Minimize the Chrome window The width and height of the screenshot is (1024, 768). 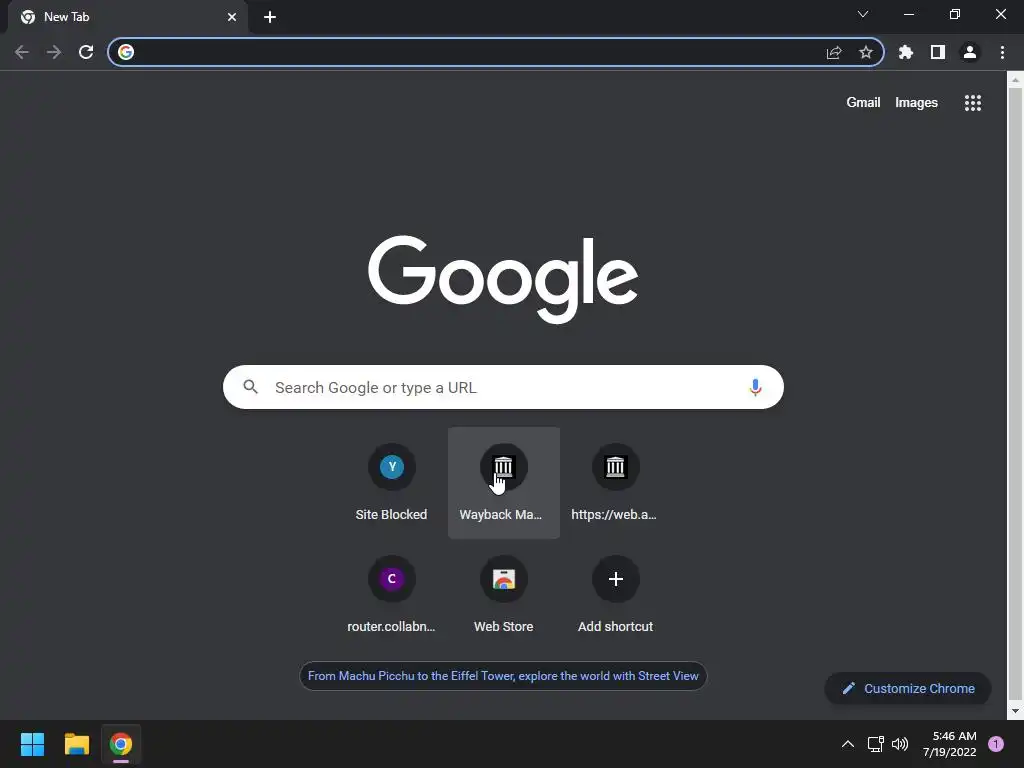pos(908,14)
